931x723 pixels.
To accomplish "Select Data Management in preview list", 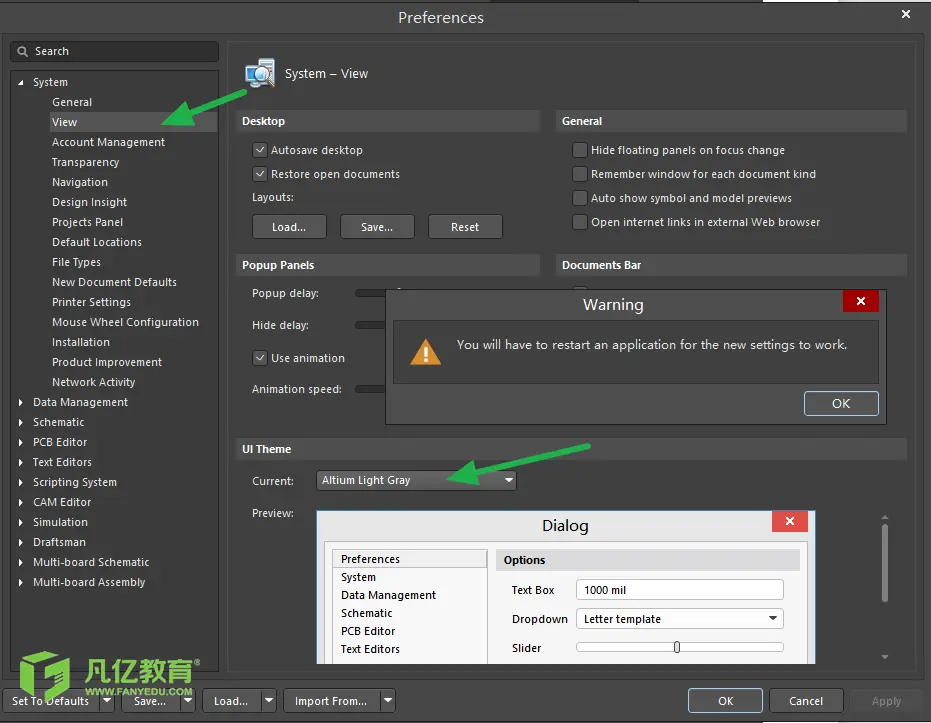I will click(388, 595).
